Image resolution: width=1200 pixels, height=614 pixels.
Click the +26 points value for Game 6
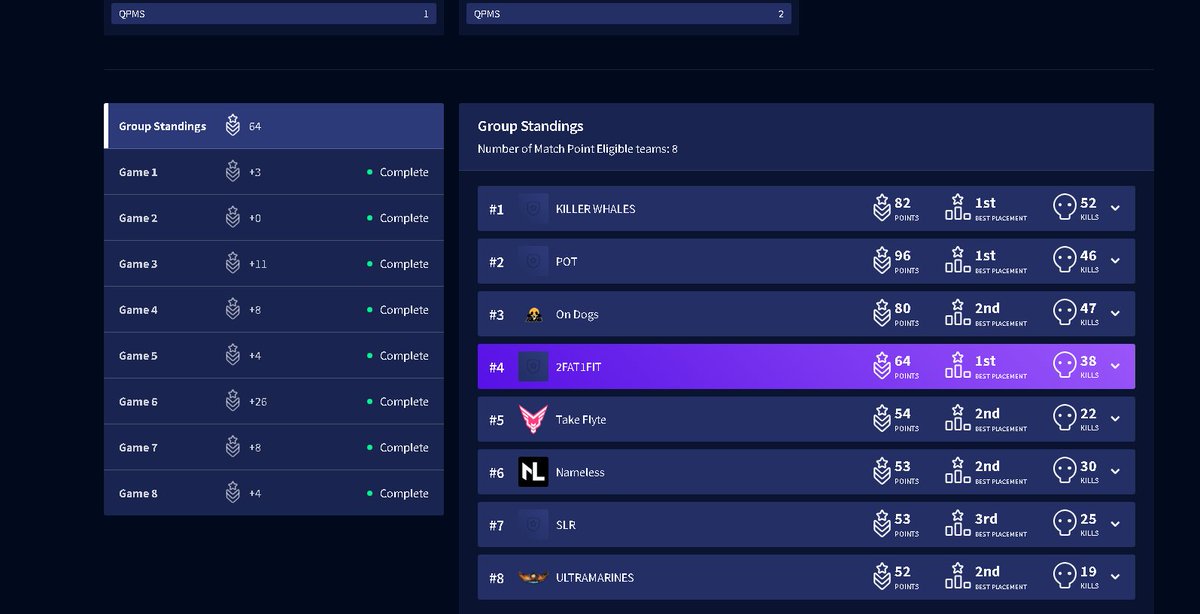click(x=258, y=402)
